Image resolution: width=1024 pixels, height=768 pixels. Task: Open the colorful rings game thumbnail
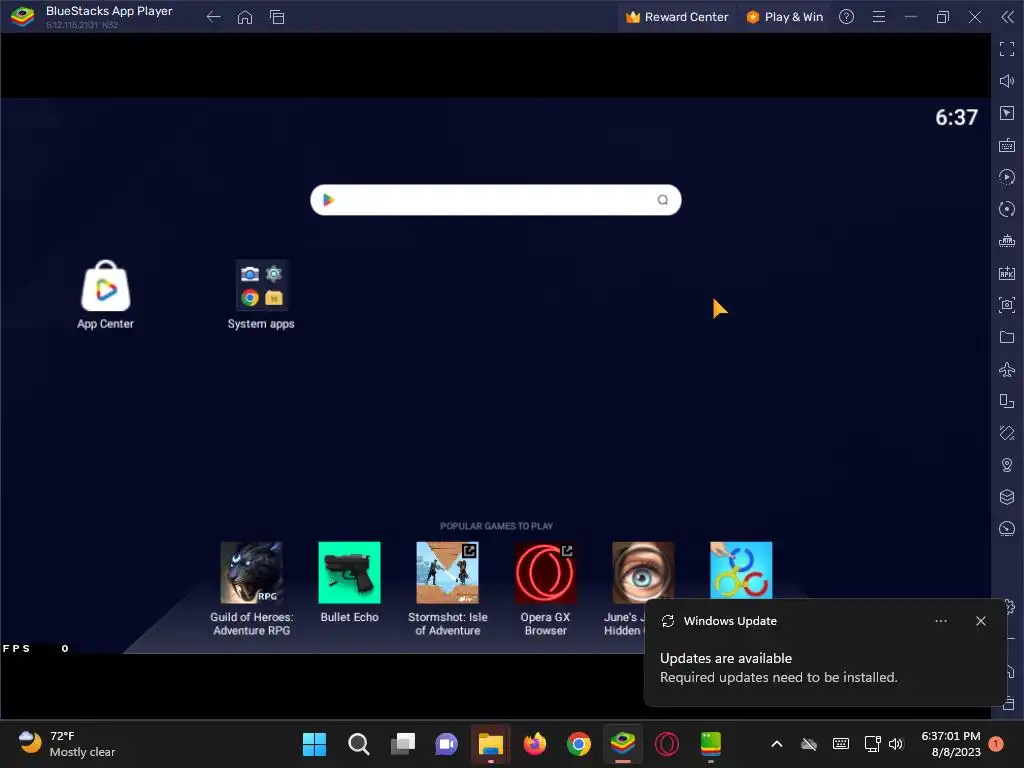(x=741, y=569)
